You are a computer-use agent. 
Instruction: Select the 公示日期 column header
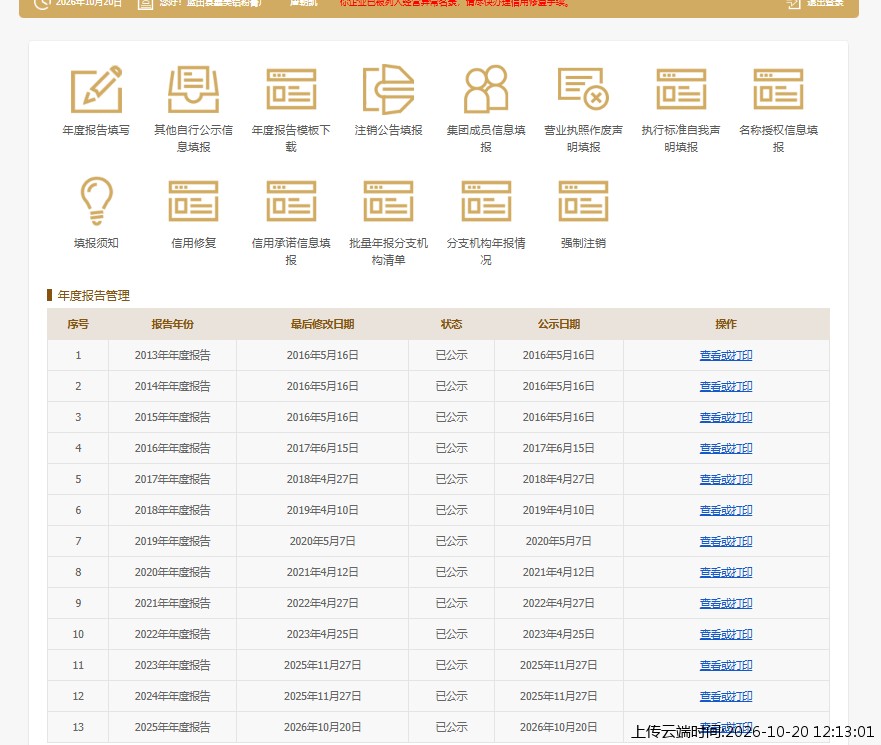558,324
